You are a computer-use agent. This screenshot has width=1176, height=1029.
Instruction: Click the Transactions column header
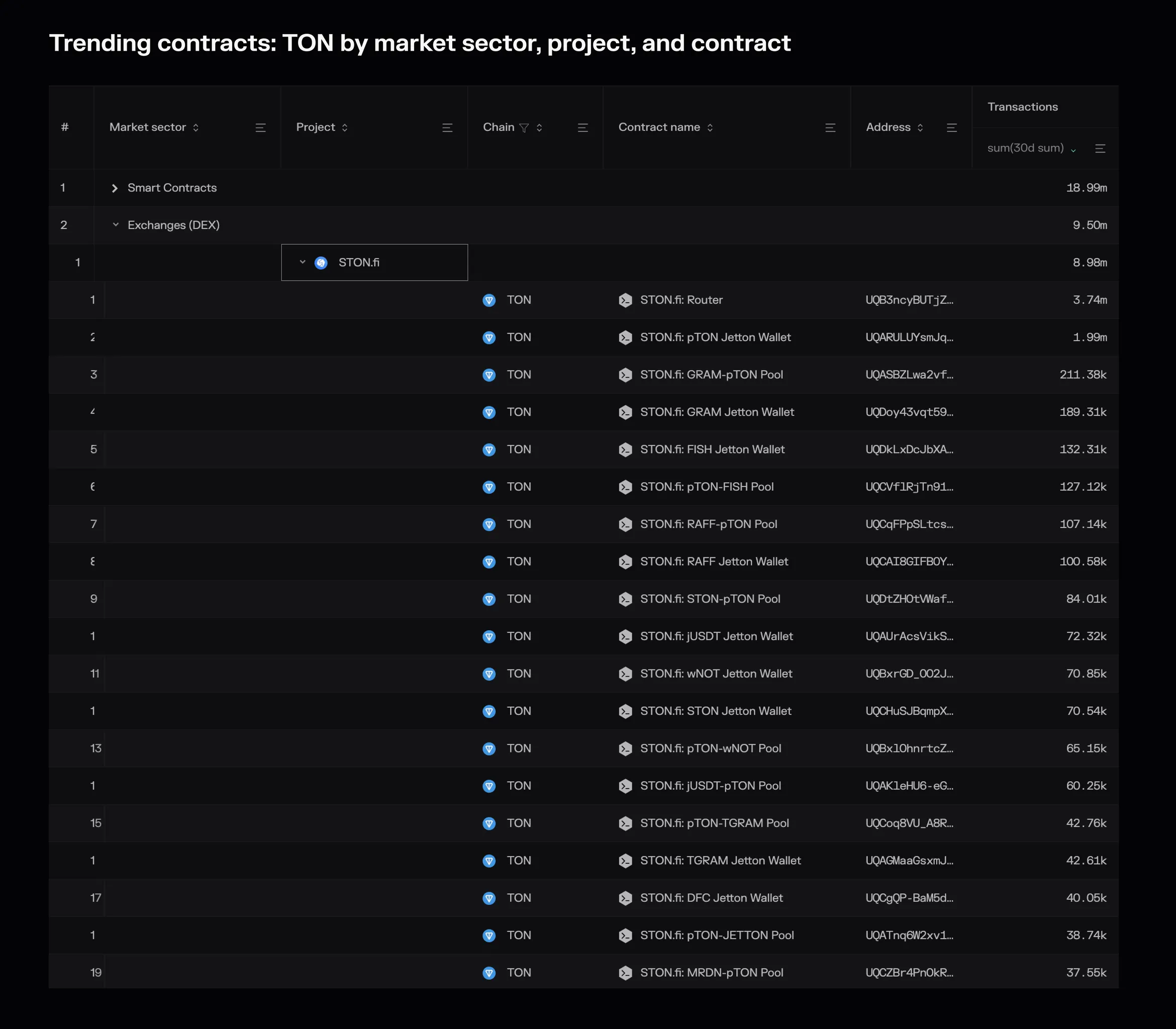[x=1022, y=107]
